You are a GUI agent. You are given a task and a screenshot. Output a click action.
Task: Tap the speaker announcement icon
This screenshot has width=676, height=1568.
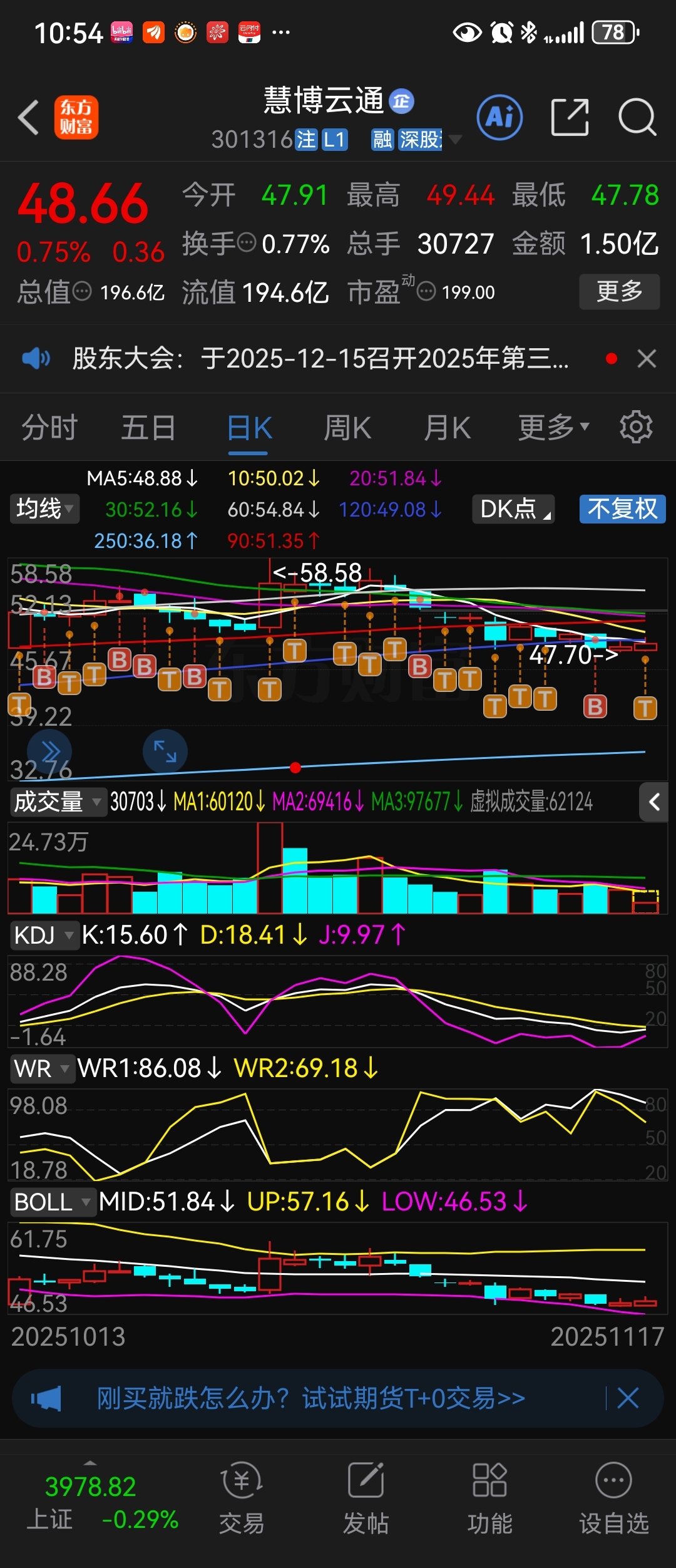(36, 358)
